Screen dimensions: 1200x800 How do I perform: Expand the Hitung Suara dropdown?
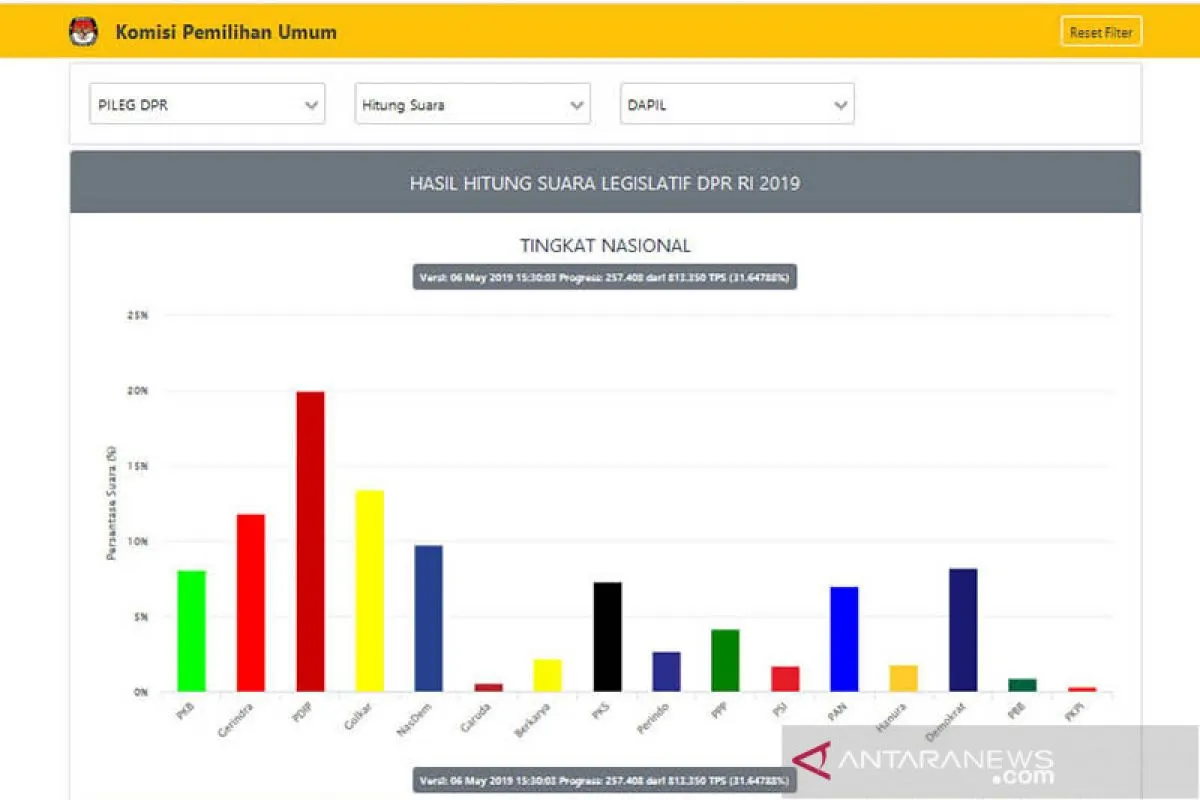coord(472,104)
